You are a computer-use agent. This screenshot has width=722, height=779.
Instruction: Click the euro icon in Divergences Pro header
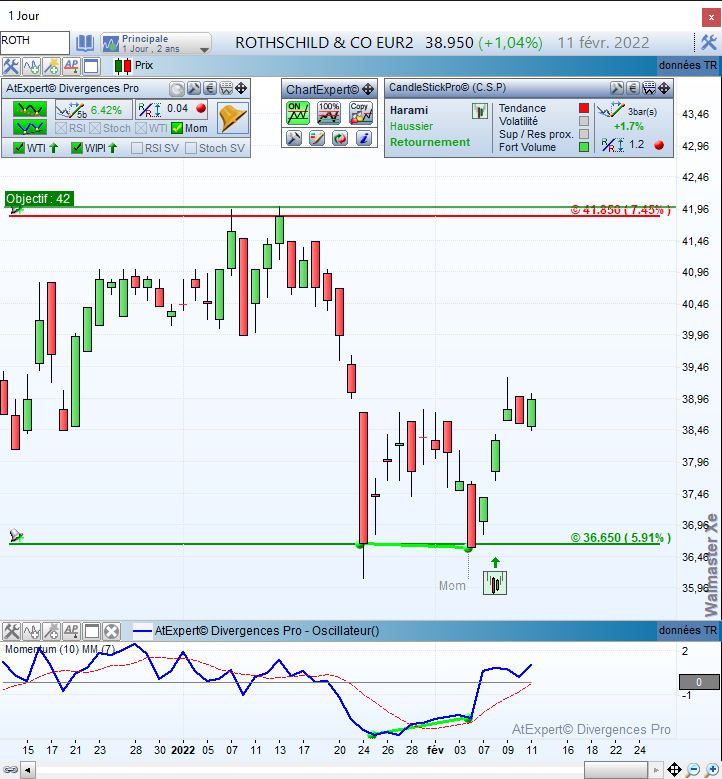click(210, 88)
